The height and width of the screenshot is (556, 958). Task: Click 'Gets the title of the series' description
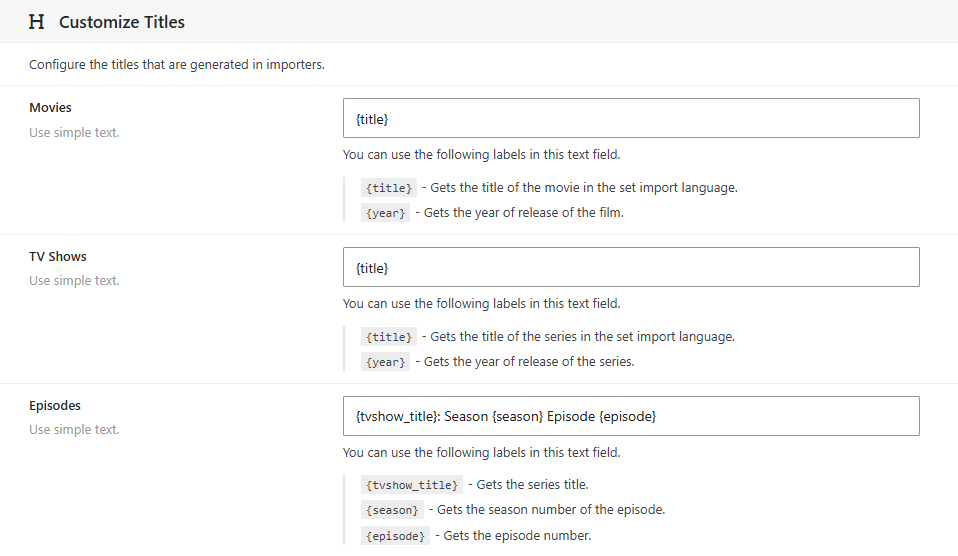(582, 337)
